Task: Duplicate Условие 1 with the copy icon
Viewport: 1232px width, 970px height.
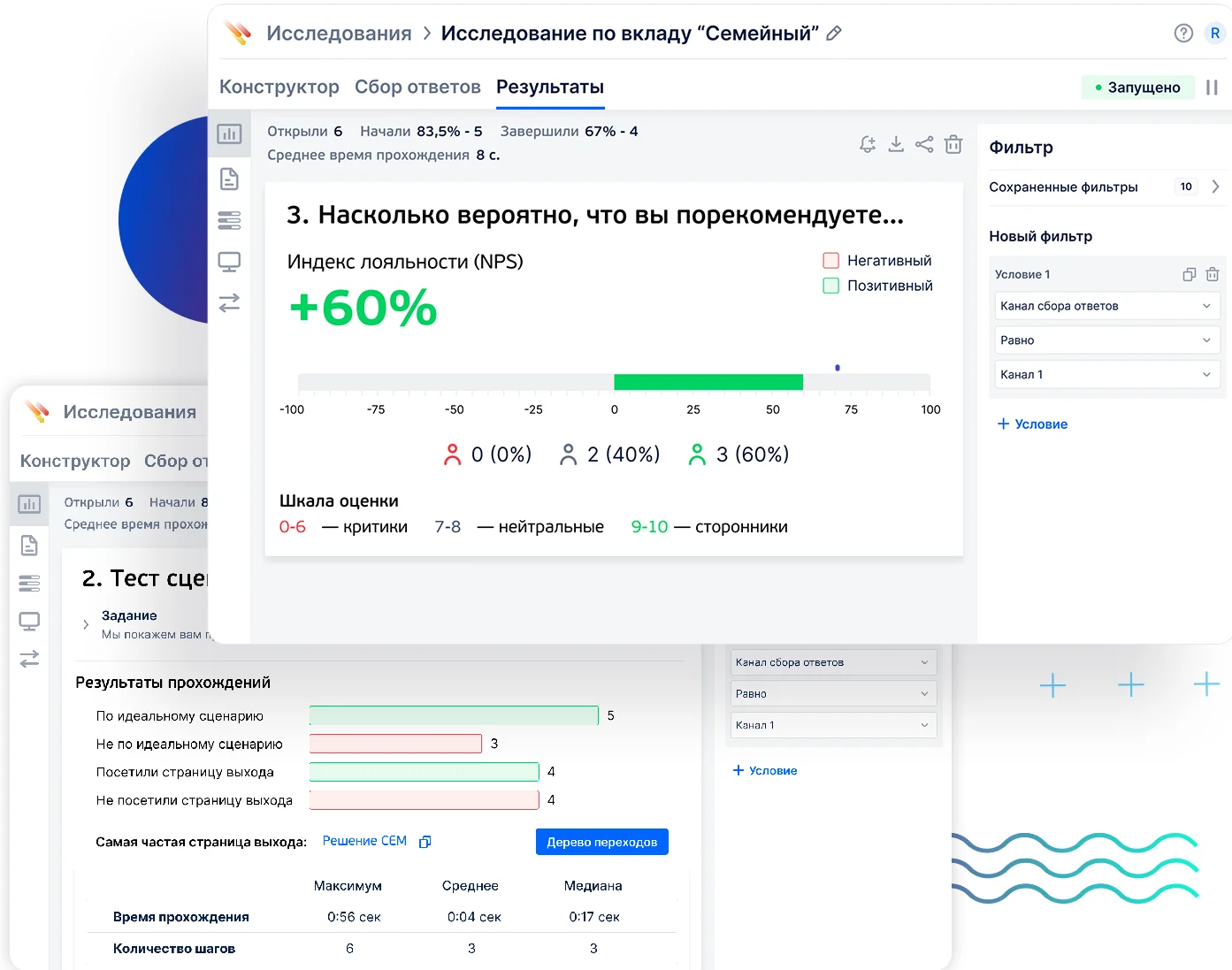Action: tap(1190, 274)
